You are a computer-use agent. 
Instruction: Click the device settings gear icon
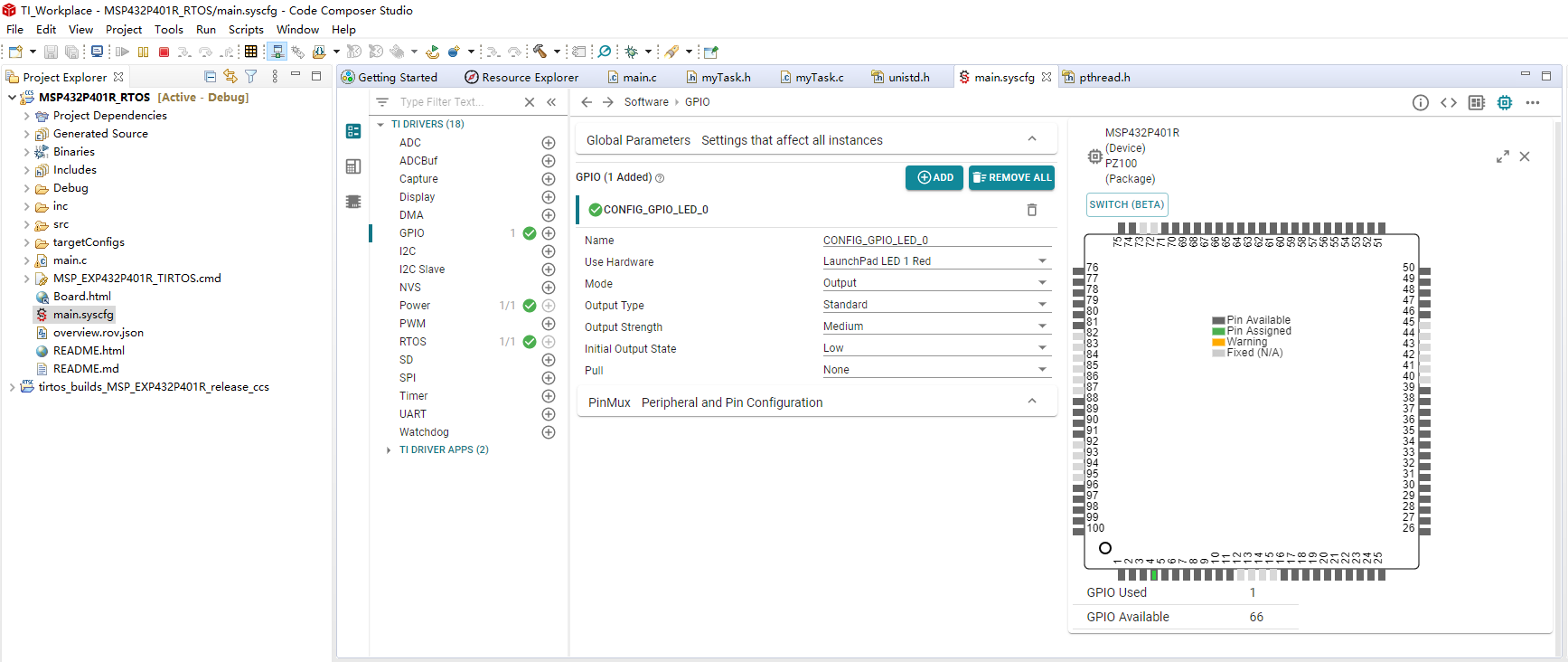pyautogui.click(x=1094, y=156)
